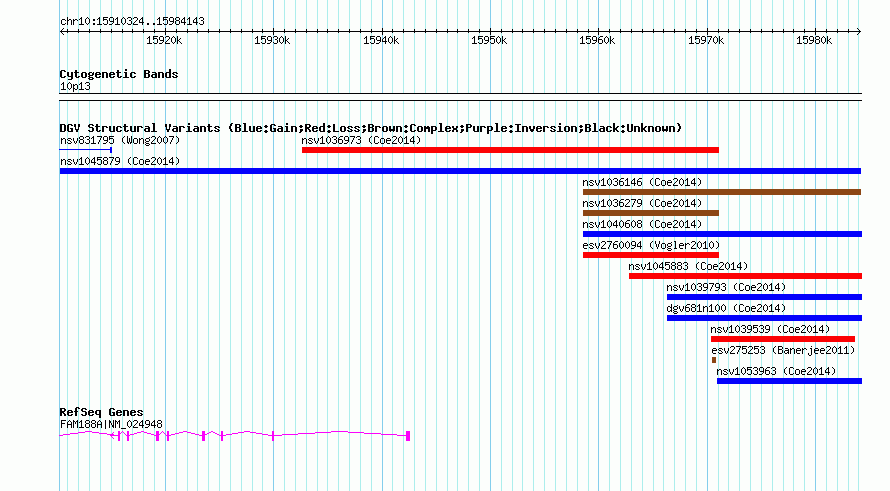Open the nsv831795 (Wong2007) label

120,140
